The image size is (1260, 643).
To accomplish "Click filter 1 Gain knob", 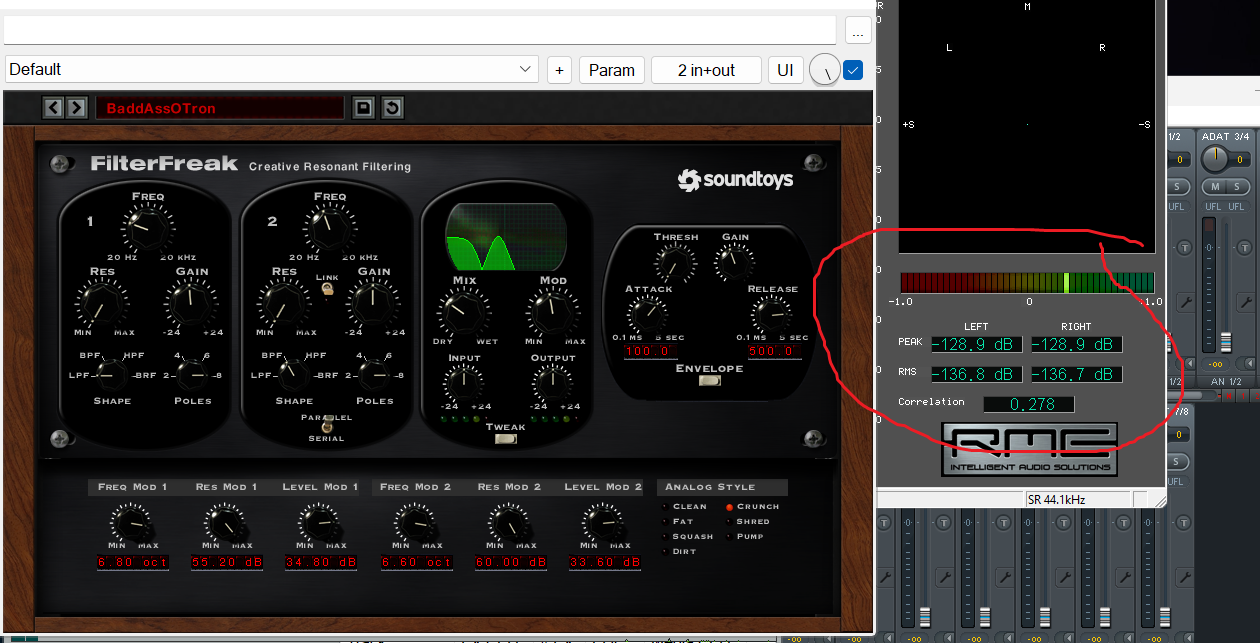I will pyautogui.click(x=191, y=303).
